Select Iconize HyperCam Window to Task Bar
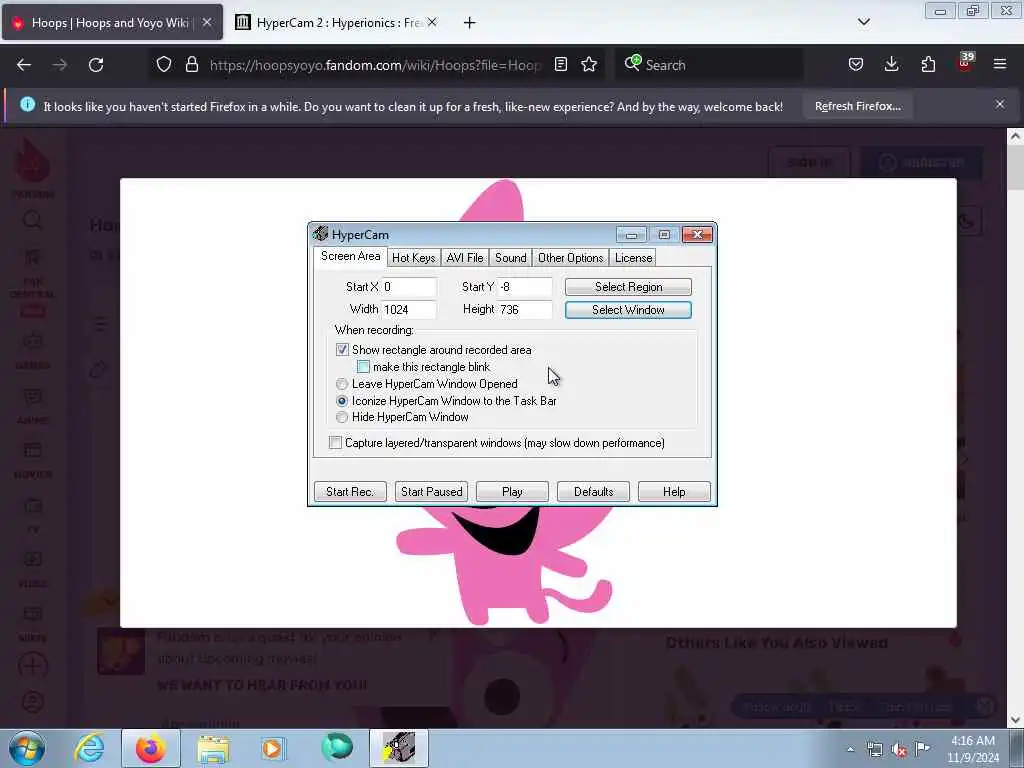This screenshot has width=1024, height=768. click(342, 401)
